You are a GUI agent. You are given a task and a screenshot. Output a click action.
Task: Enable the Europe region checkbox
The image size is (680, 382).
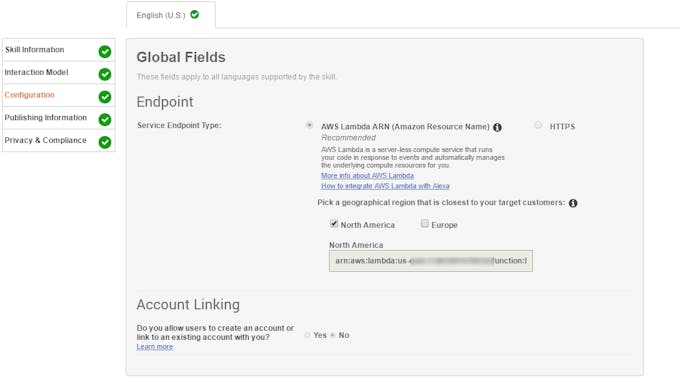coord(425,224)
